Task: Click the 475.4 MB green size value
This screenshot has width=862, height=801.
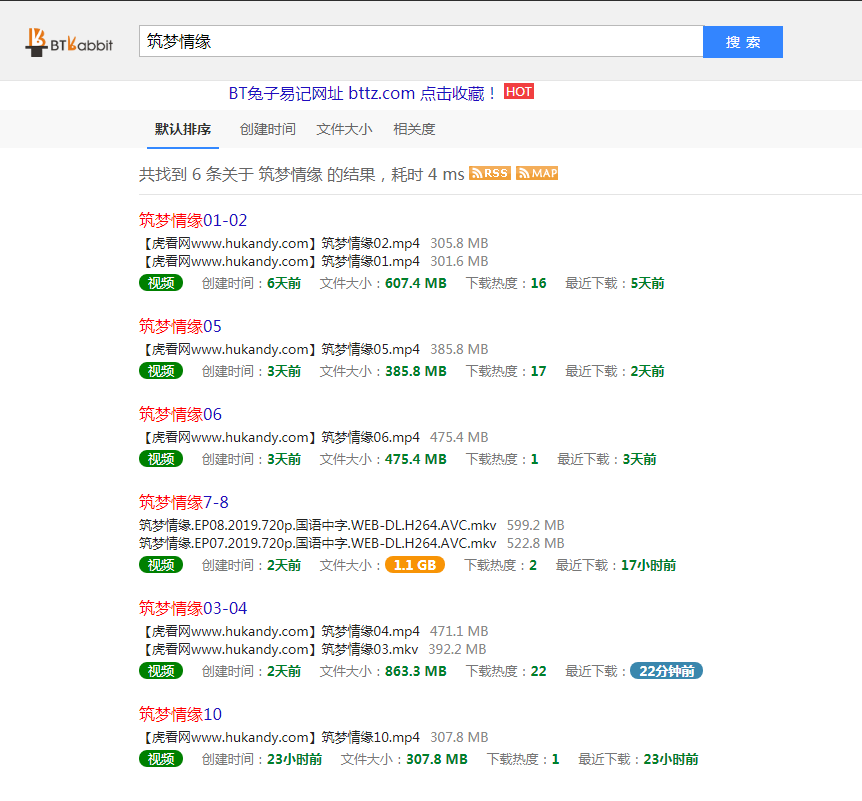Action: [416, 459]
